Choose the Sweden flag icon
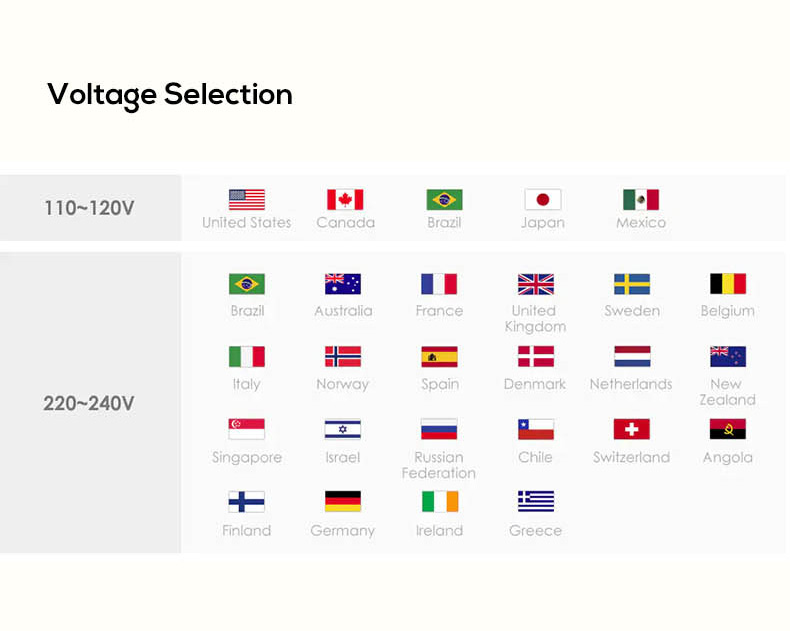Screen dimensions: 790x631 (632, 284)
